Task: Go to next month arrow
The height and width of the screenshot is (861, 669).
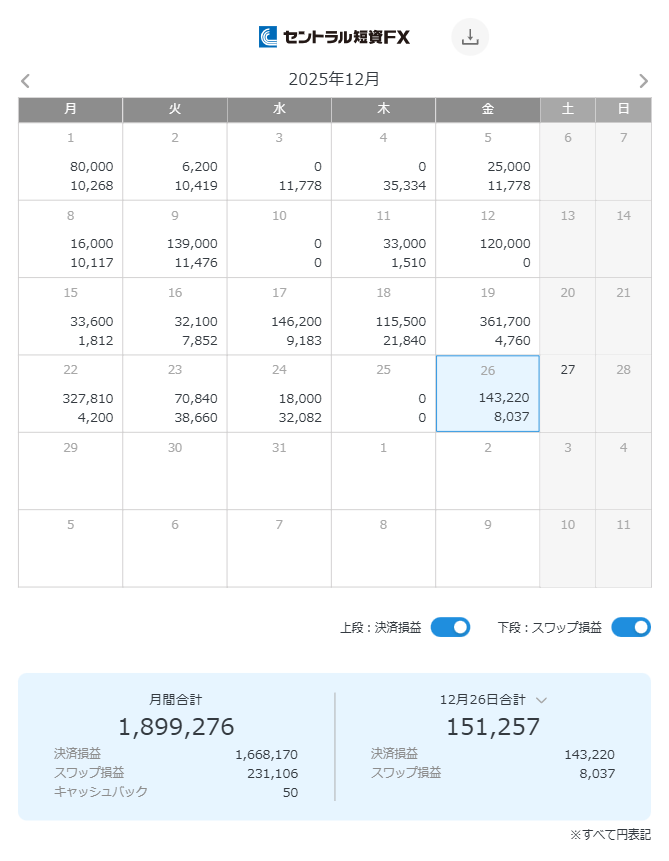Action: 643,81
